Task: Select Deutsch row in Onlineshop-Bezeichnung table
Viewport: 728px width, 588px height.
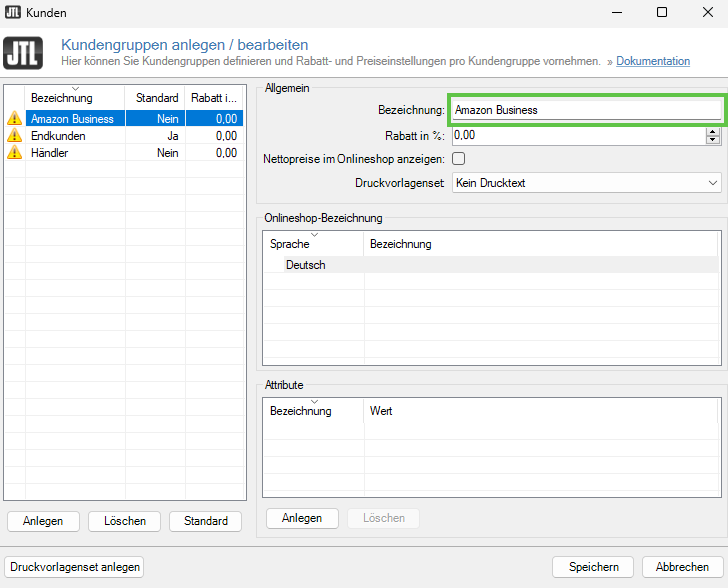Action: coord(305,265)
